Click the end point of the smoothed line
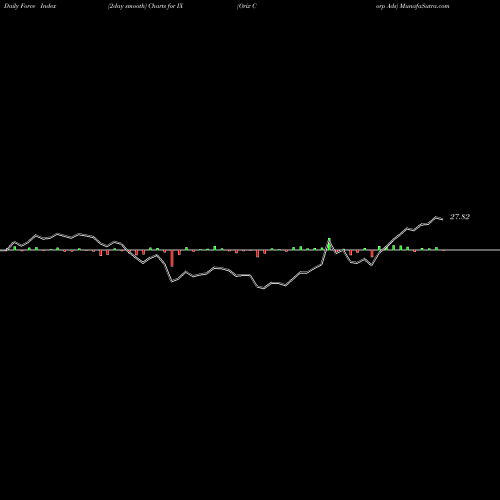This screenshot has width=500, height=500. [x=442, y=219]
